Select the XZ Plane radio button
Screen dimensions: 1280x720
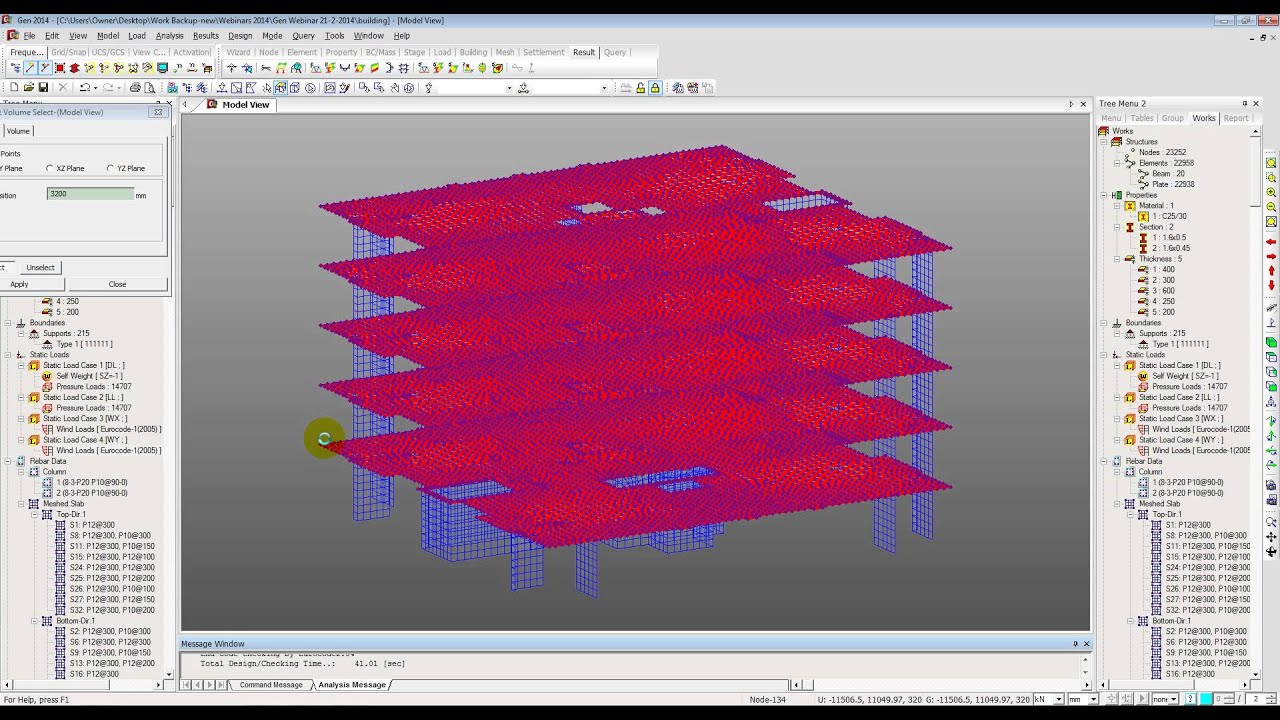[50, 168]
